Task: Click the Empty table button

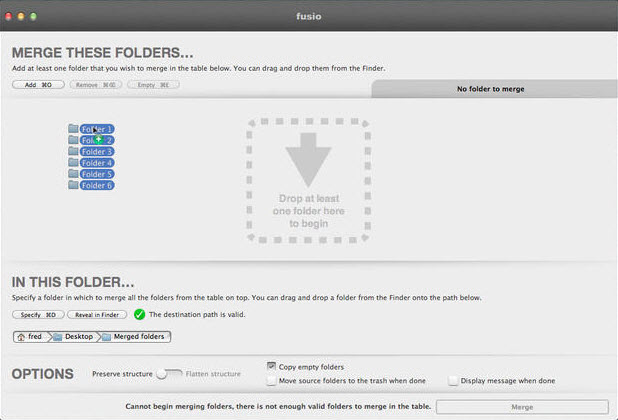Action: (153, 85)
